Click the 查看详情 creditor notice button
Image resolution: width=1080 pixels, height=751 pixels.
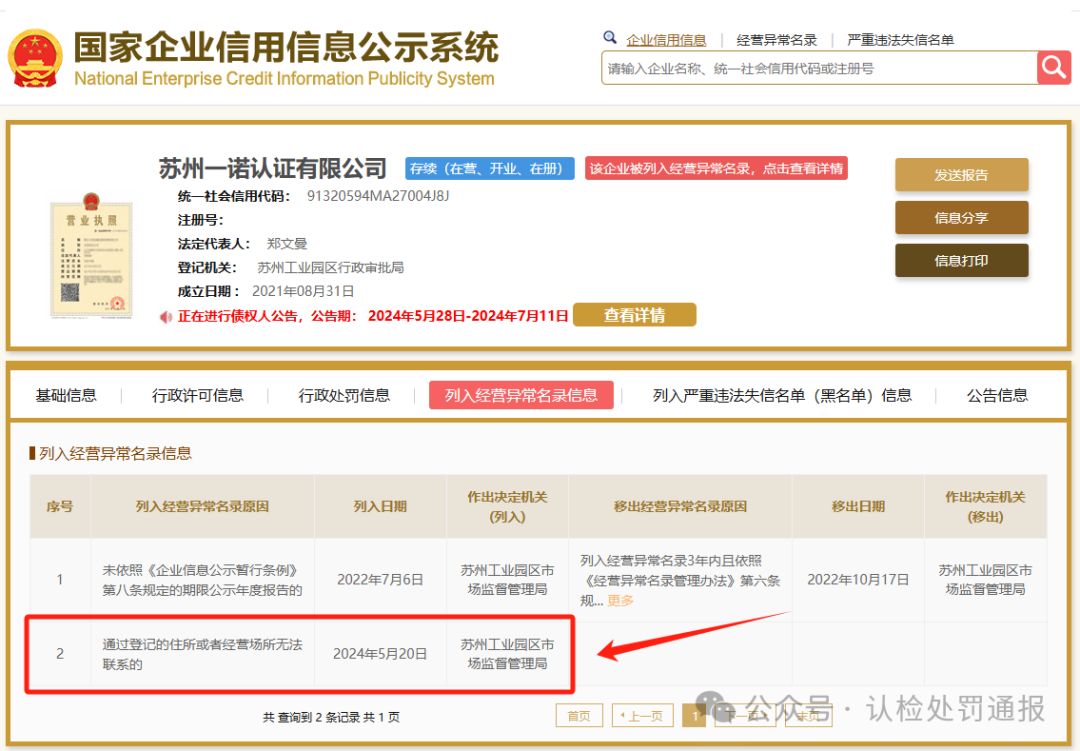click(634, 315)
